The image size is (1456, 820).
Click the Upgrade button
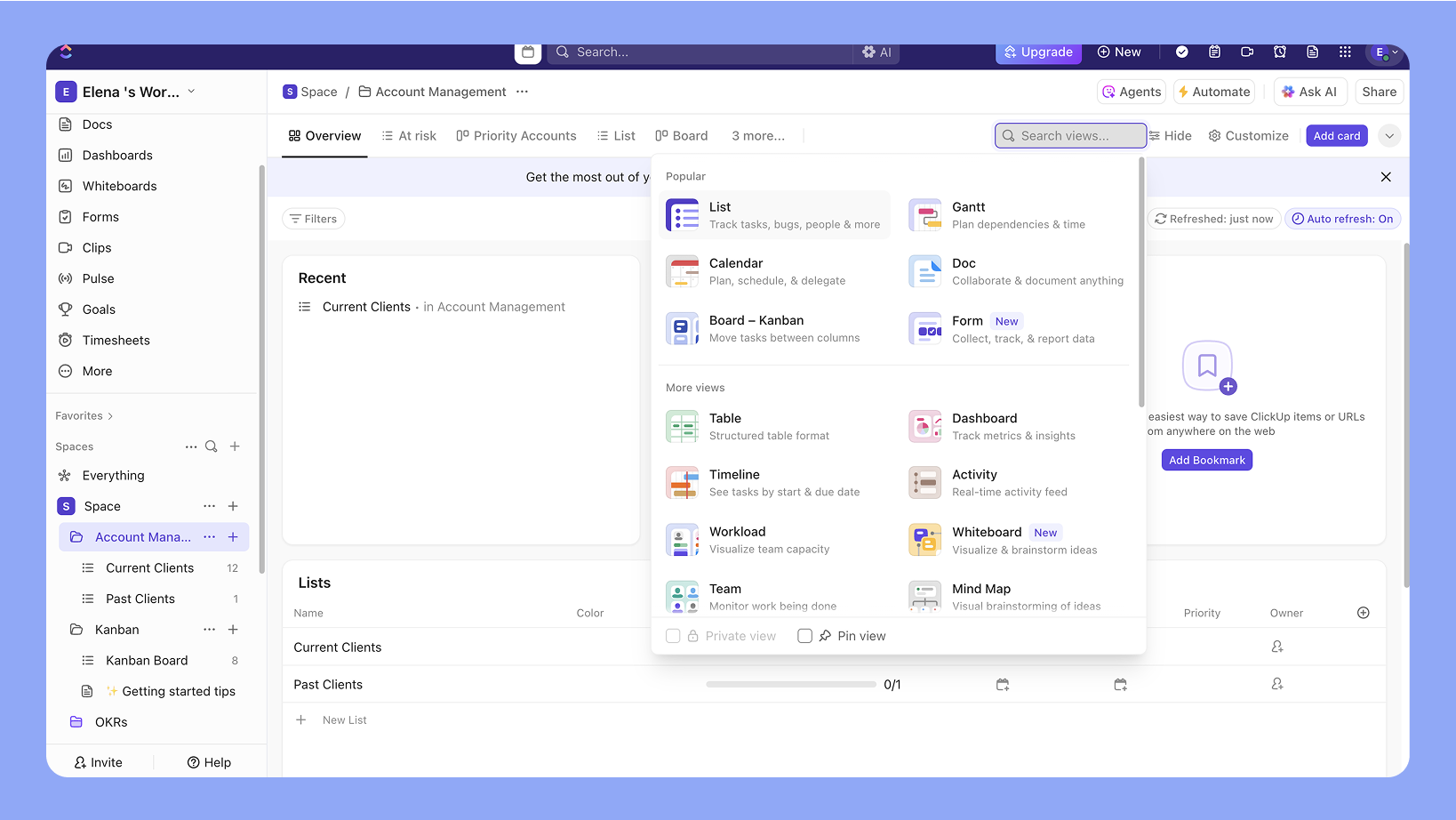click(1038, 52)
